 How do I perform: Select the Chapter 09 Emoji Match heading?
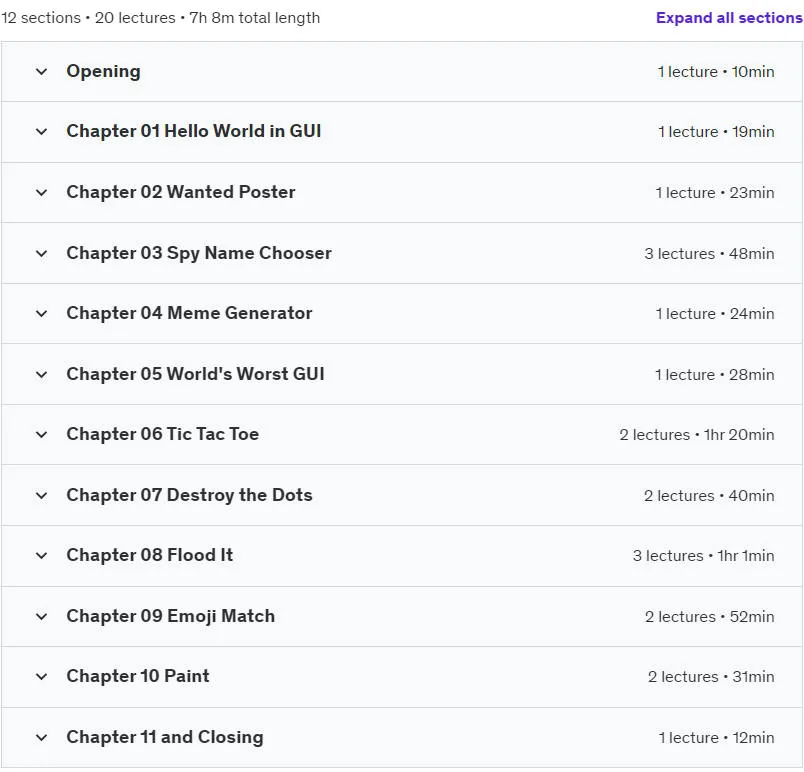point(171,616)
